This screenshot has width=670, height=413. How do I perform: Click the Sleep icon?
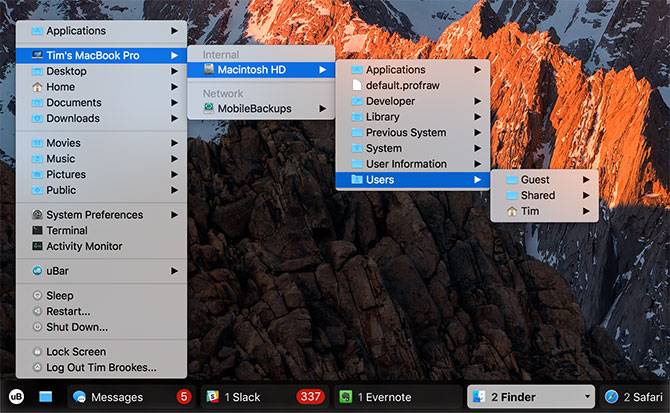coord(37,296)
